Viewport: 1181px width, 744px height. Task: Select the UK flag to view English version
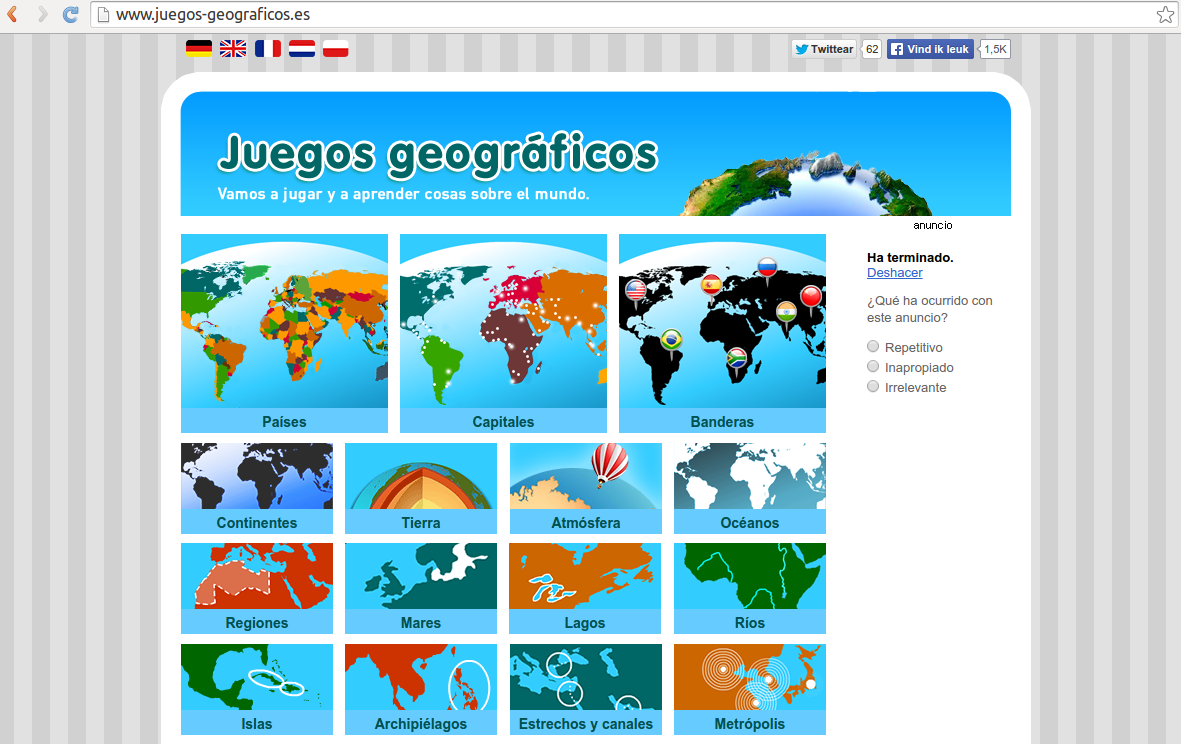pyautogui.click(x=232, y=47)
